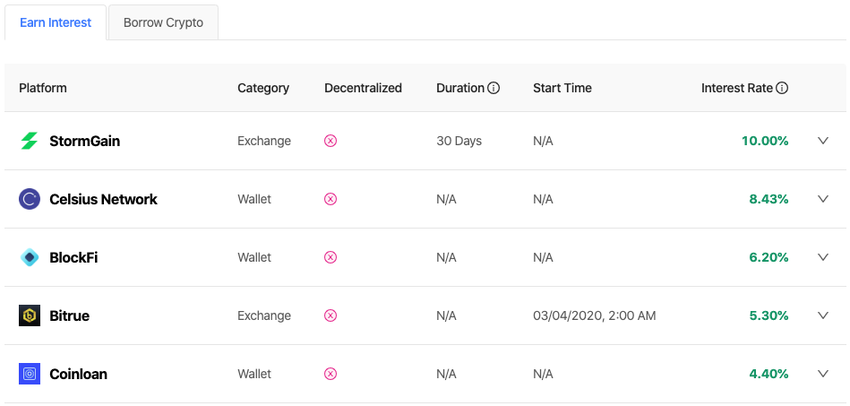Sort by the Platform column header
Screen dimensions: 850x406
tap(43, 88)
